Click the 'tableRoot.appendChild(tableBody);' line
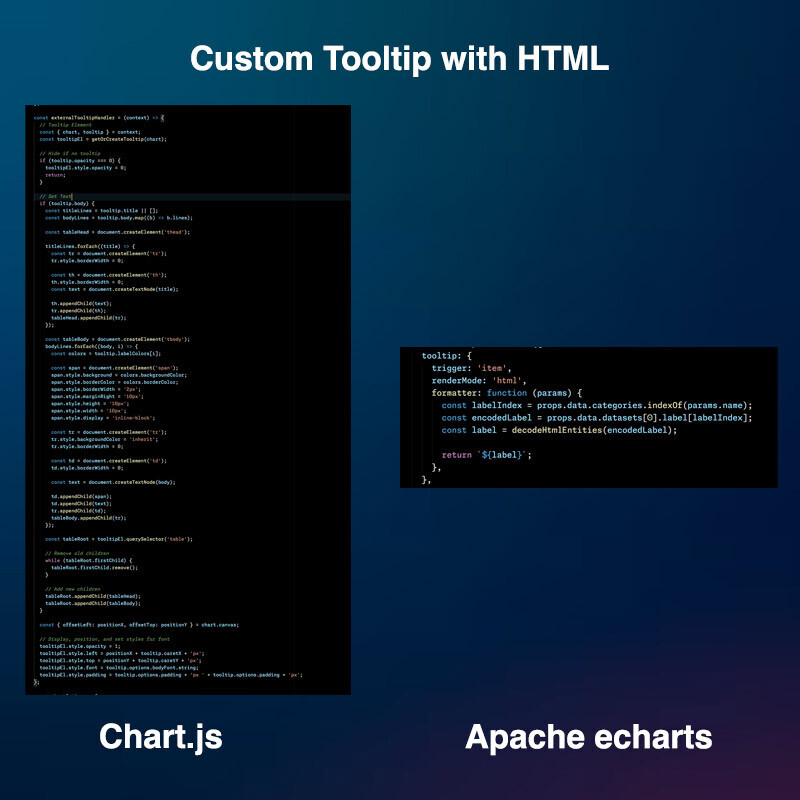 [93, 604]
